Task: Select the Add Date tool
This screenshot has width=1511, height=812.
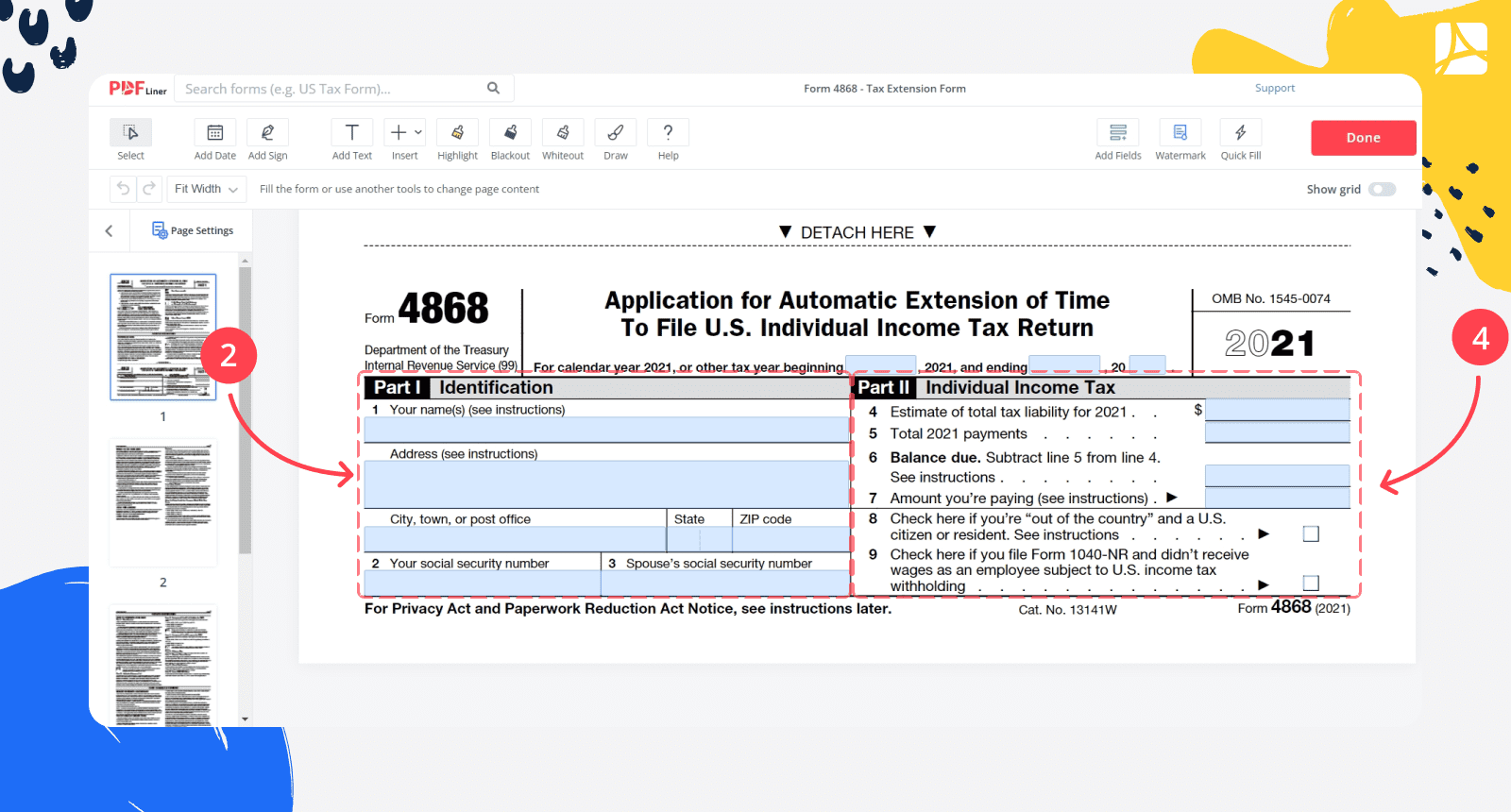Action: pos(214,133)
